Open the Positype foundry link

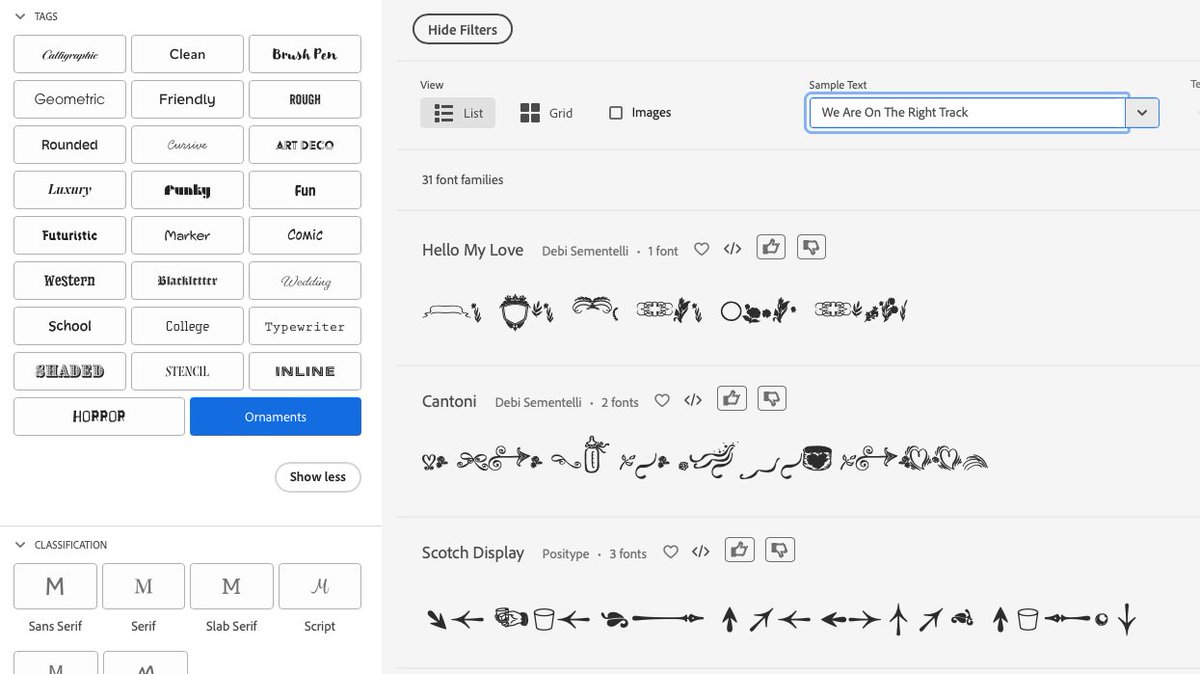(566, 554)
